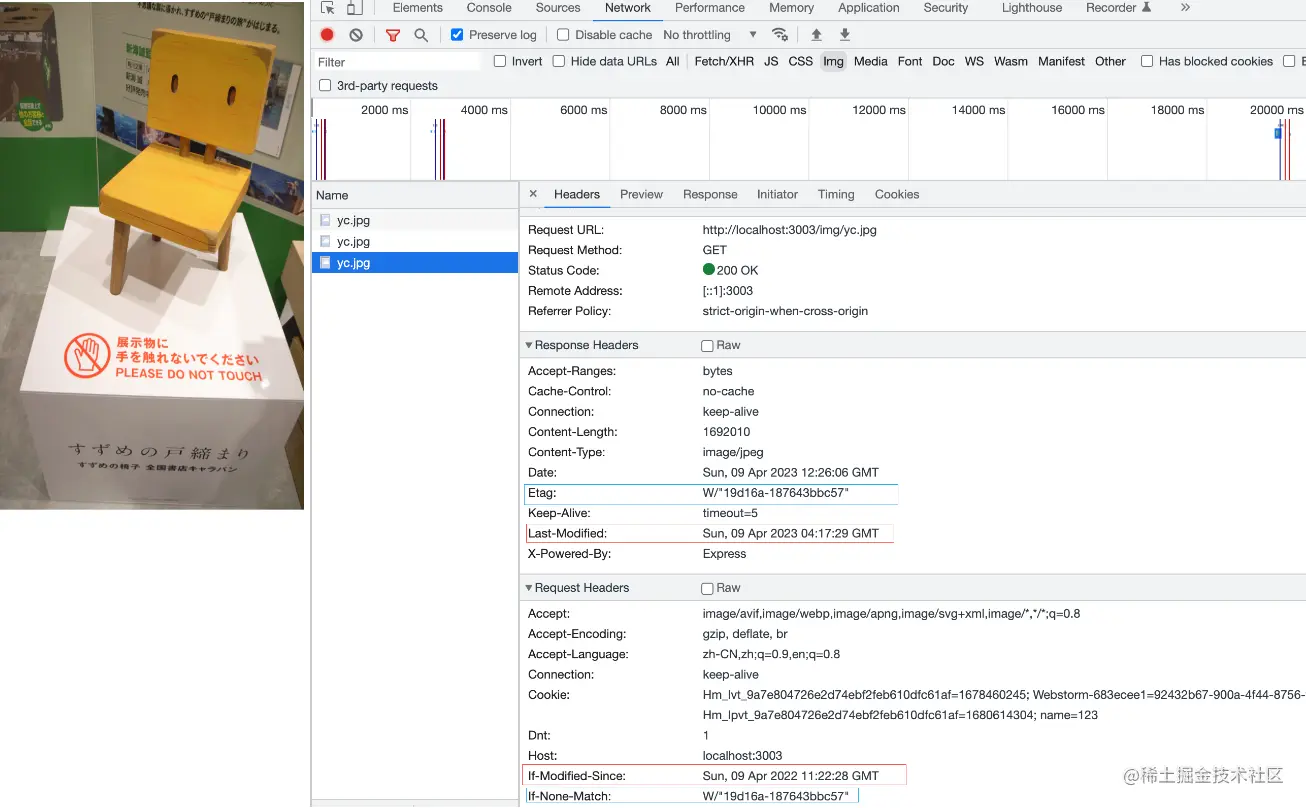Open the Console tab
1306x808 pixels.
(489, 8)
